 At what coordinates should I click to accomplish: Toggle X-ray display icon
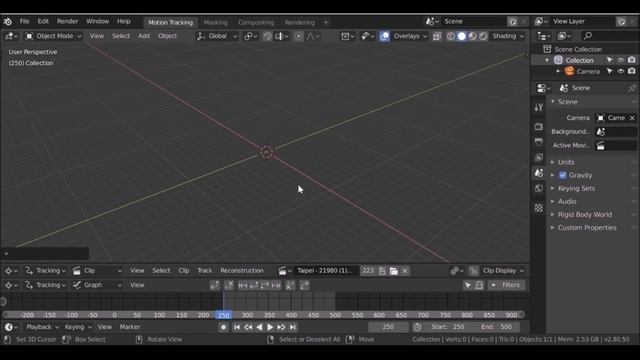437,36
